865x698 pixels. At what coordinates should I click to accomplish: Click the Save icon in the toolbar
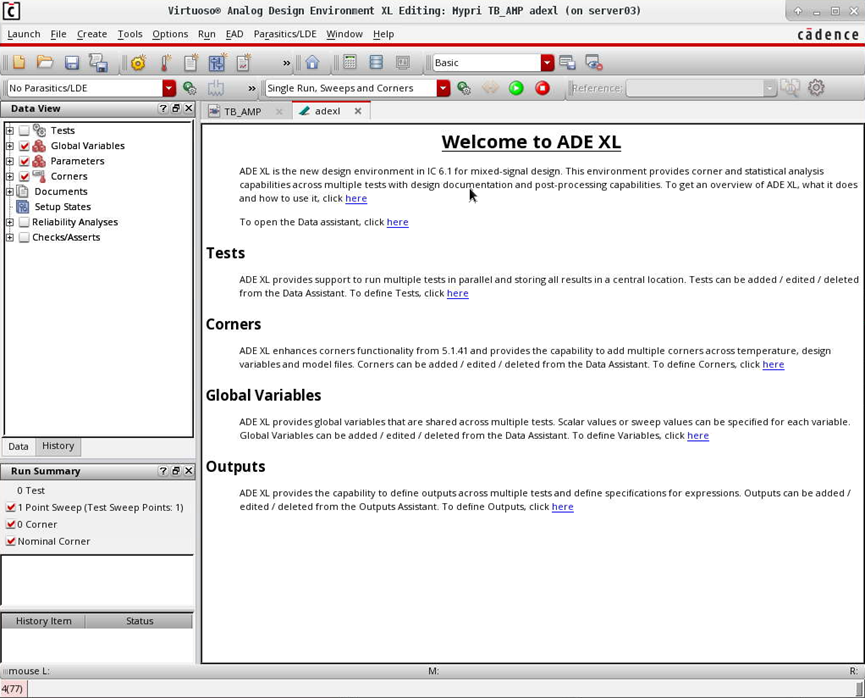point(70,62)
